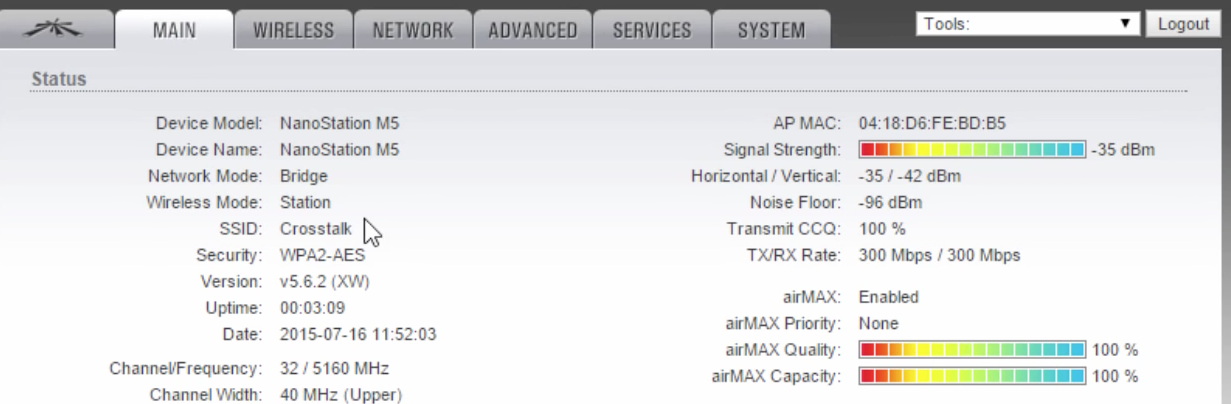The width and height of the screenshot is (1231, 404).
Task: Select the SERVICES tab
Action: click(652, 31)
